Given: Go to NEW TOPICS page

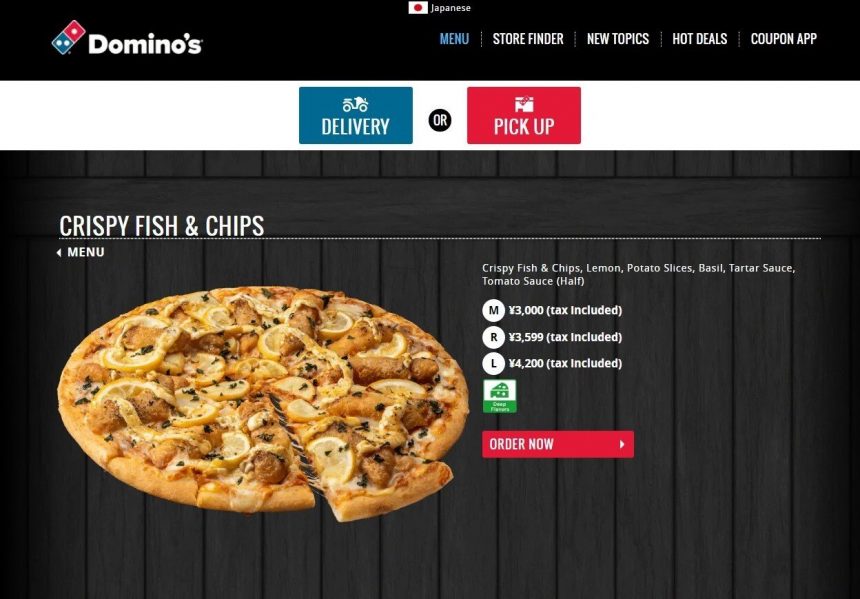Looking at the screenshot, I should click(618, 39).
